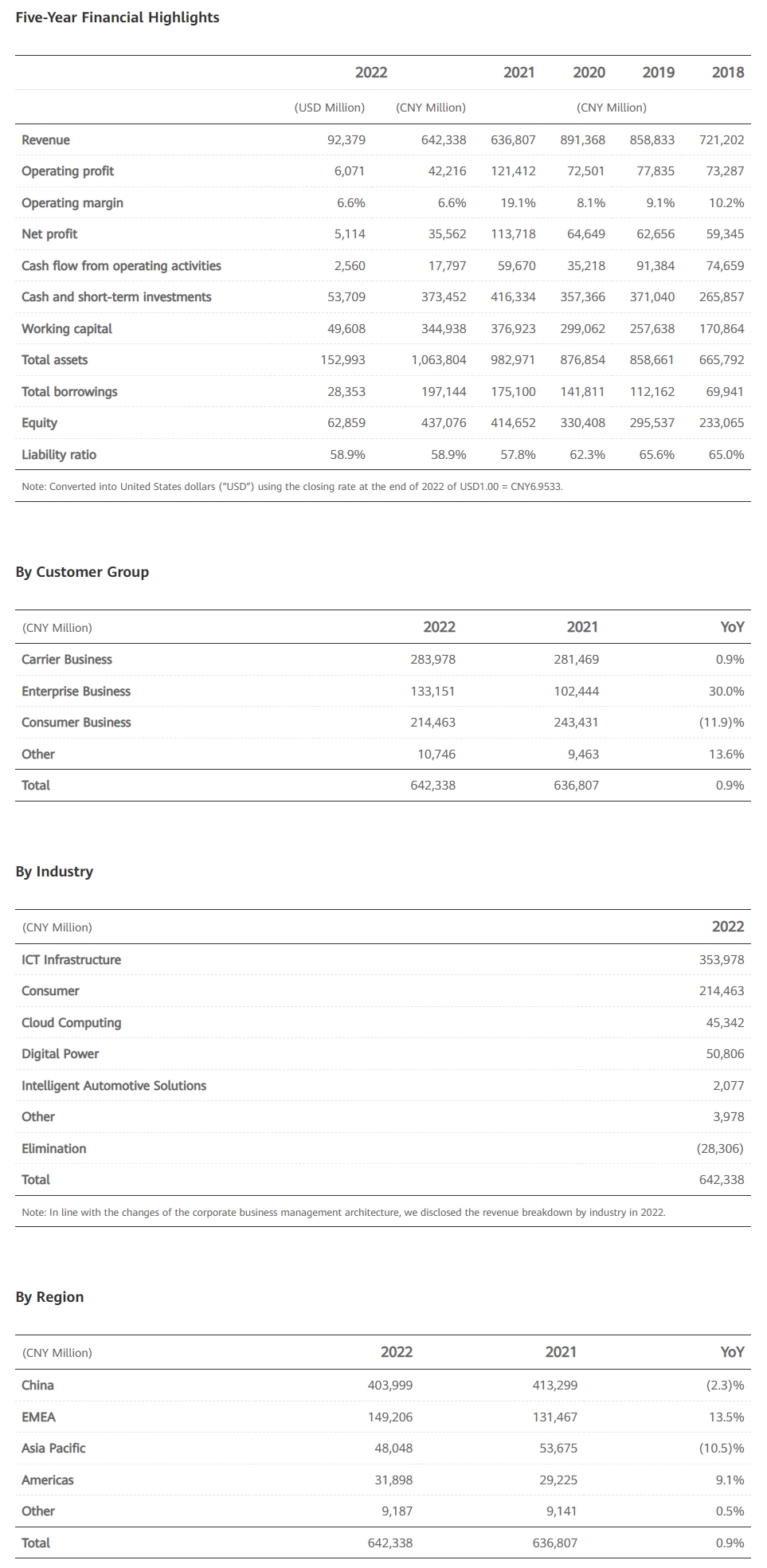Click the "Five-Year Financial Highlights" heading

[x=117, y=18]
